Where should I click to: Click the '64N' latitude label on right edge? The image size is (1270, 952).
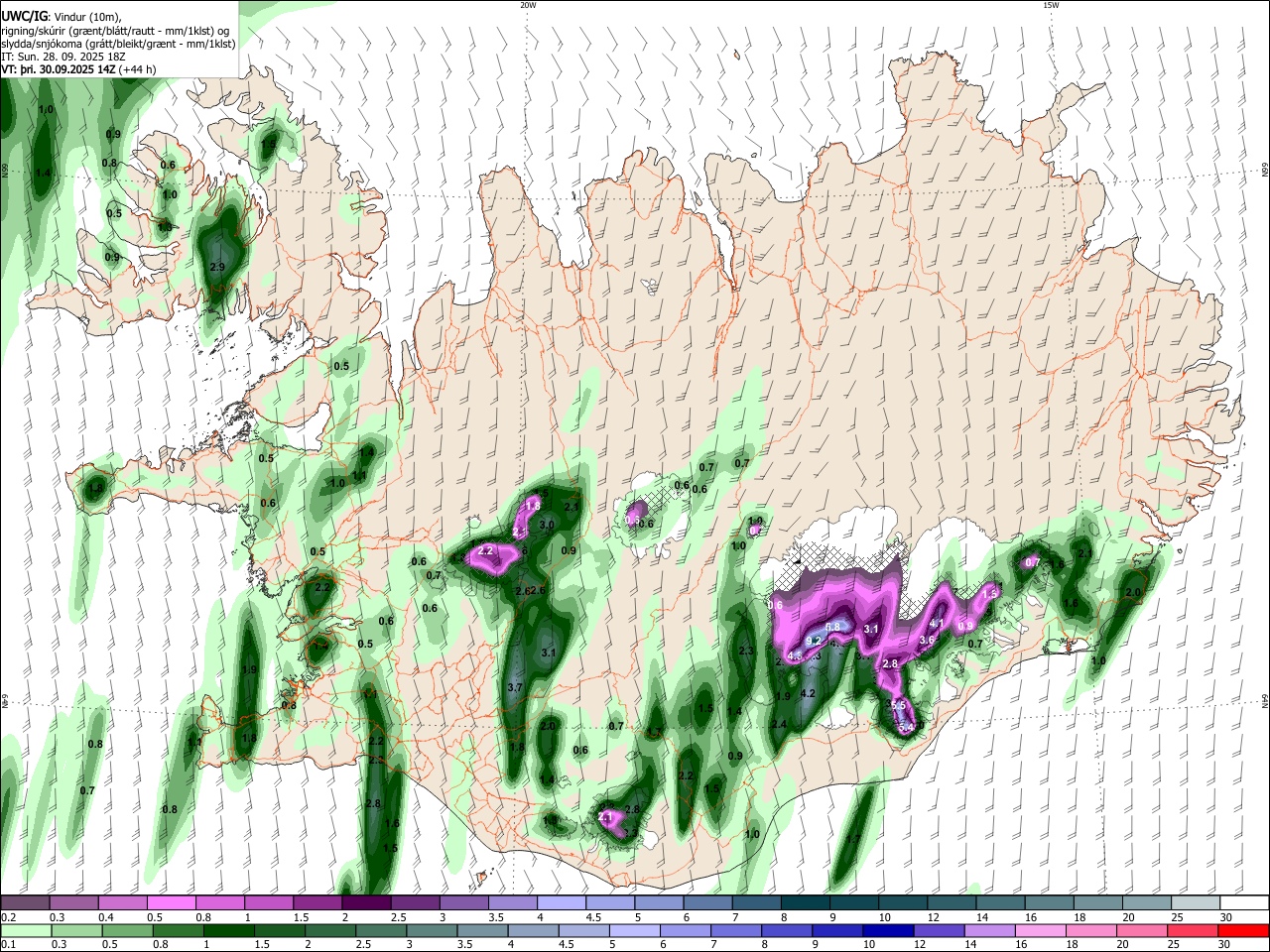point(1265,701)
